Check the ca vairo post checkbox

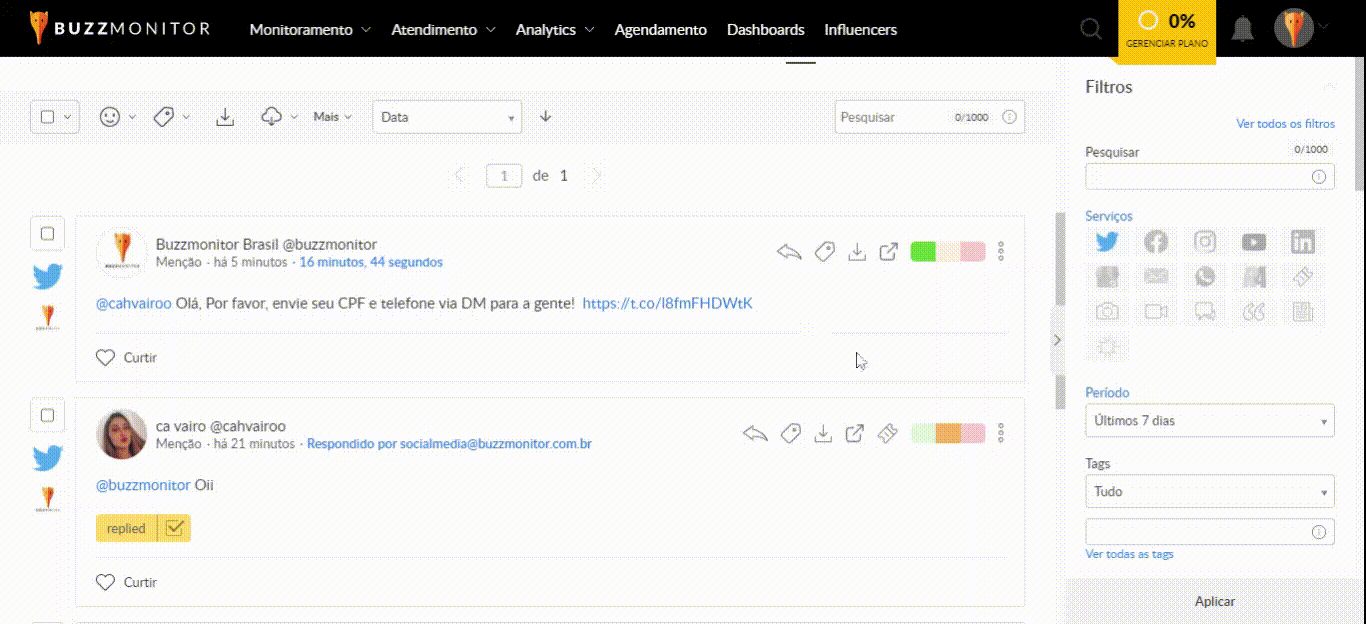(47, 414)
